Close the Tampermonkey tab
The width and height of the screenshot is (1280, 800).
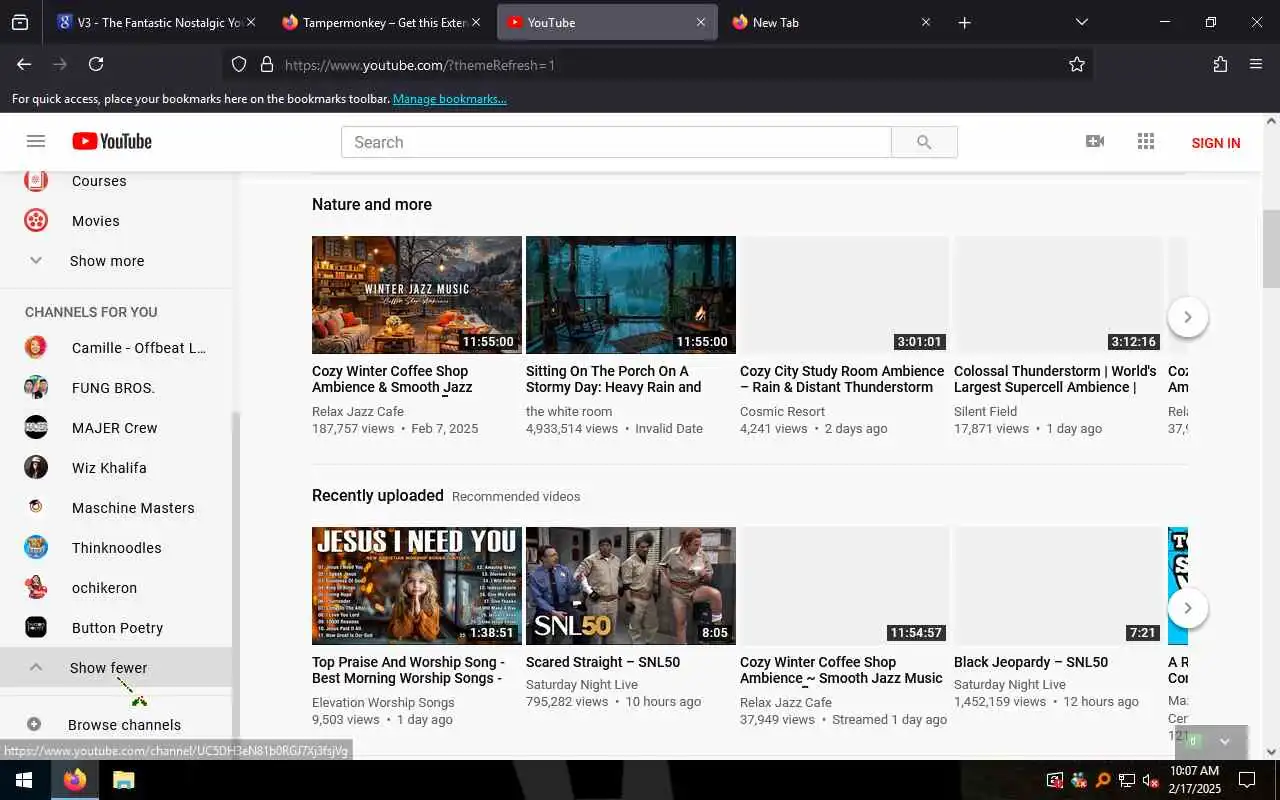(475, 22)
